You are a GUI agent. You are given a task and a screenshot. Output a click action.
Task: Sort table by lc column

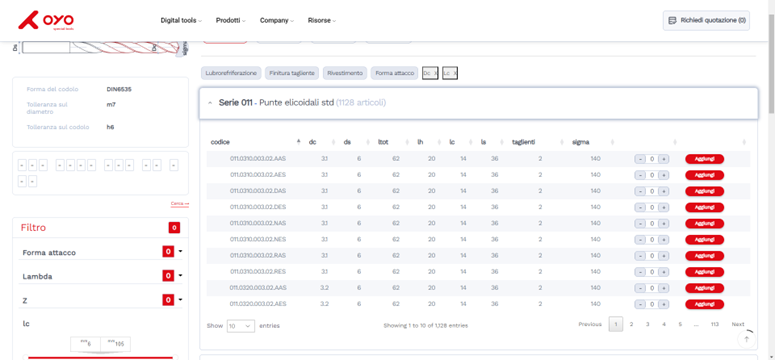pos(470,142)
